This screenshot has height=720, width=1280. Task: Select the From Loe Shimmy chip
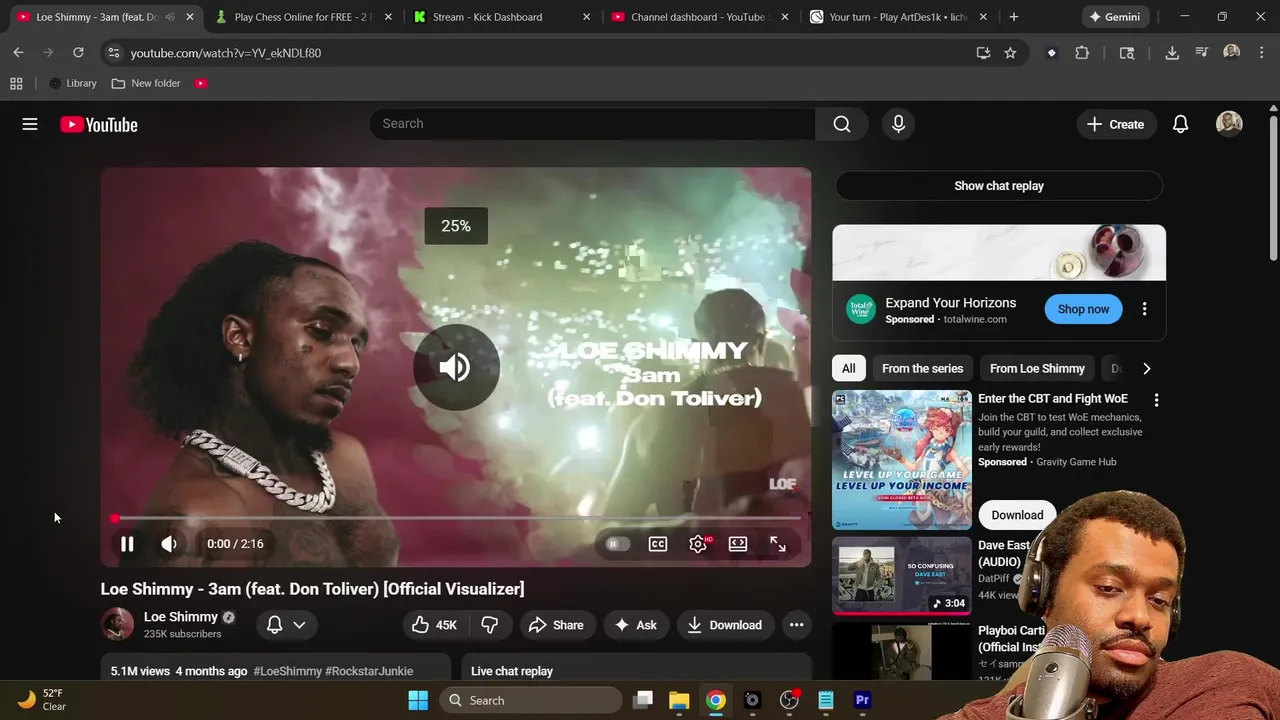click(1037, 368)
